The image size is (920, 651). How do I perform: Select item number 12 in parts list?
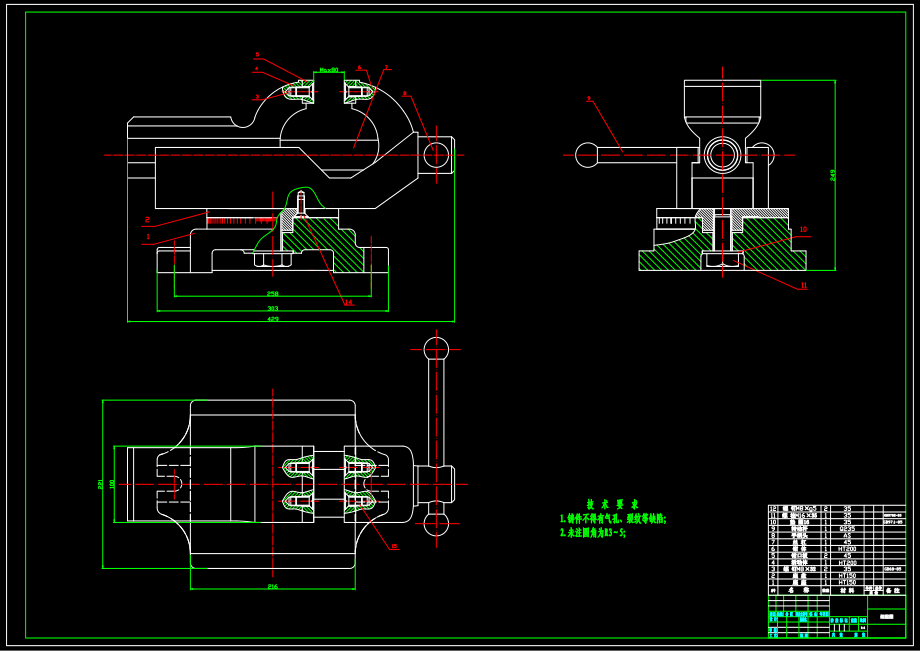773,509
